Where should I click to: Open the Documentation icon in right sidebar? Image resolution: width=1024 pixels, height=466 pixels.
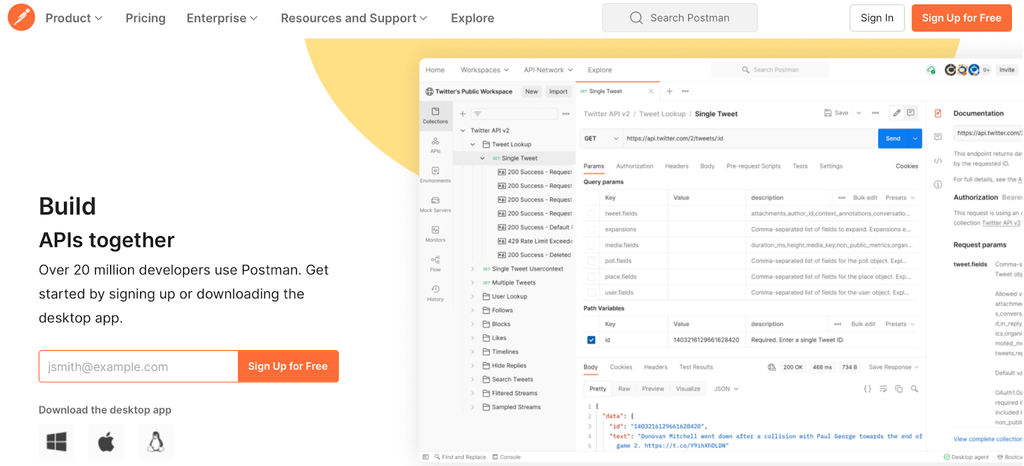[938, 114]
